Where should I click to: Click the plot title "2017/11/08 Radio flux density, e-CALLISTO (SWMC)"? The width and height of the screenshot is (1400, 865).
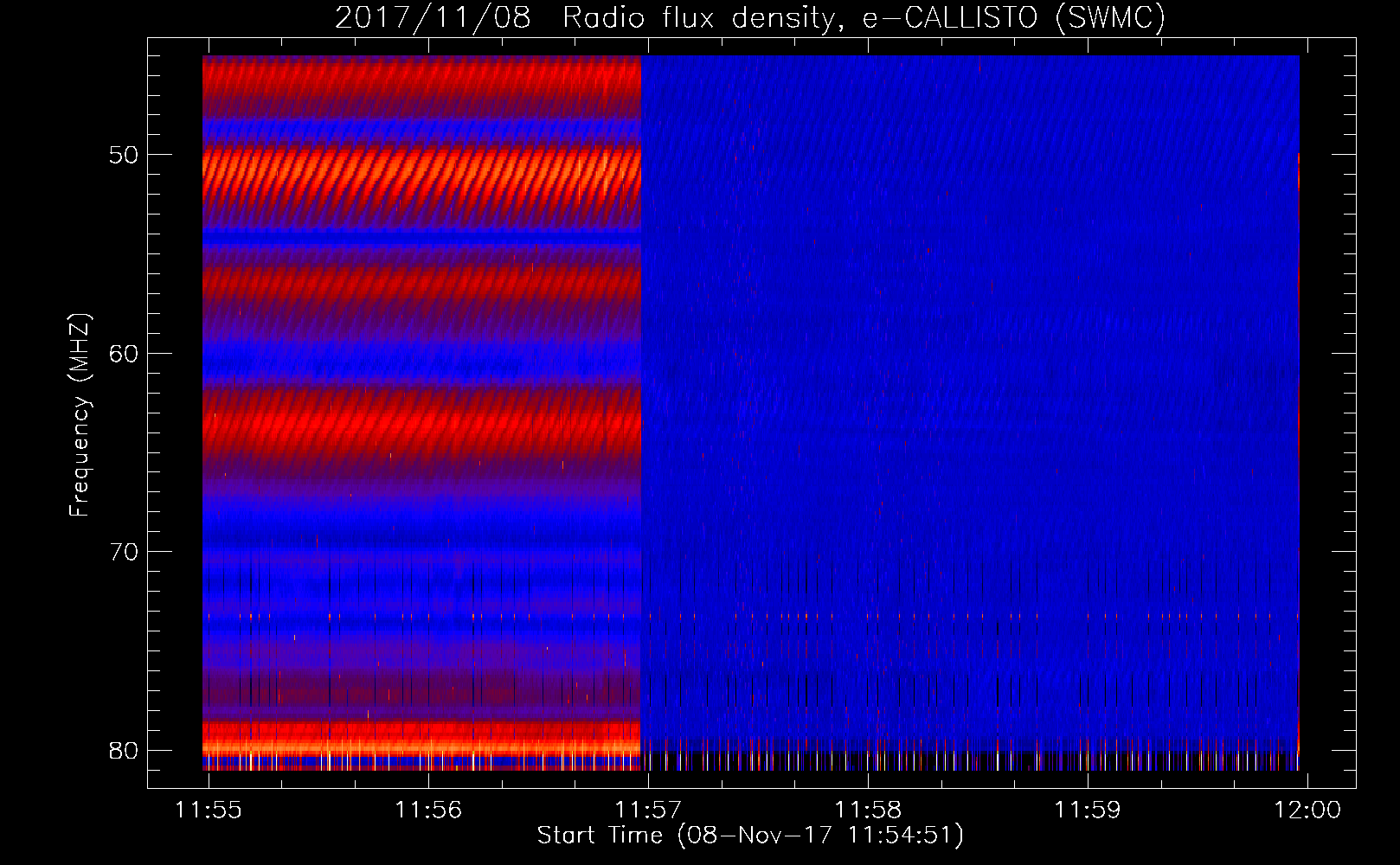[750, 17]
